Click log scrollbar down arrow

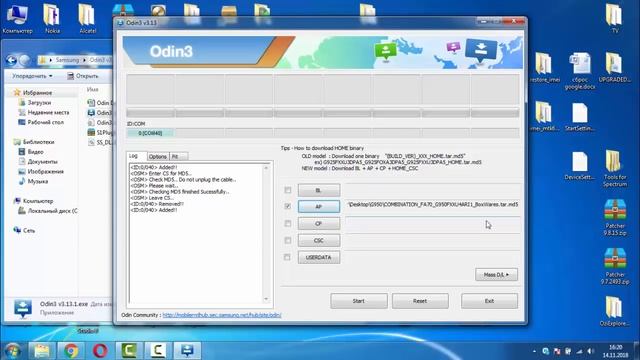tap(266, 299)
